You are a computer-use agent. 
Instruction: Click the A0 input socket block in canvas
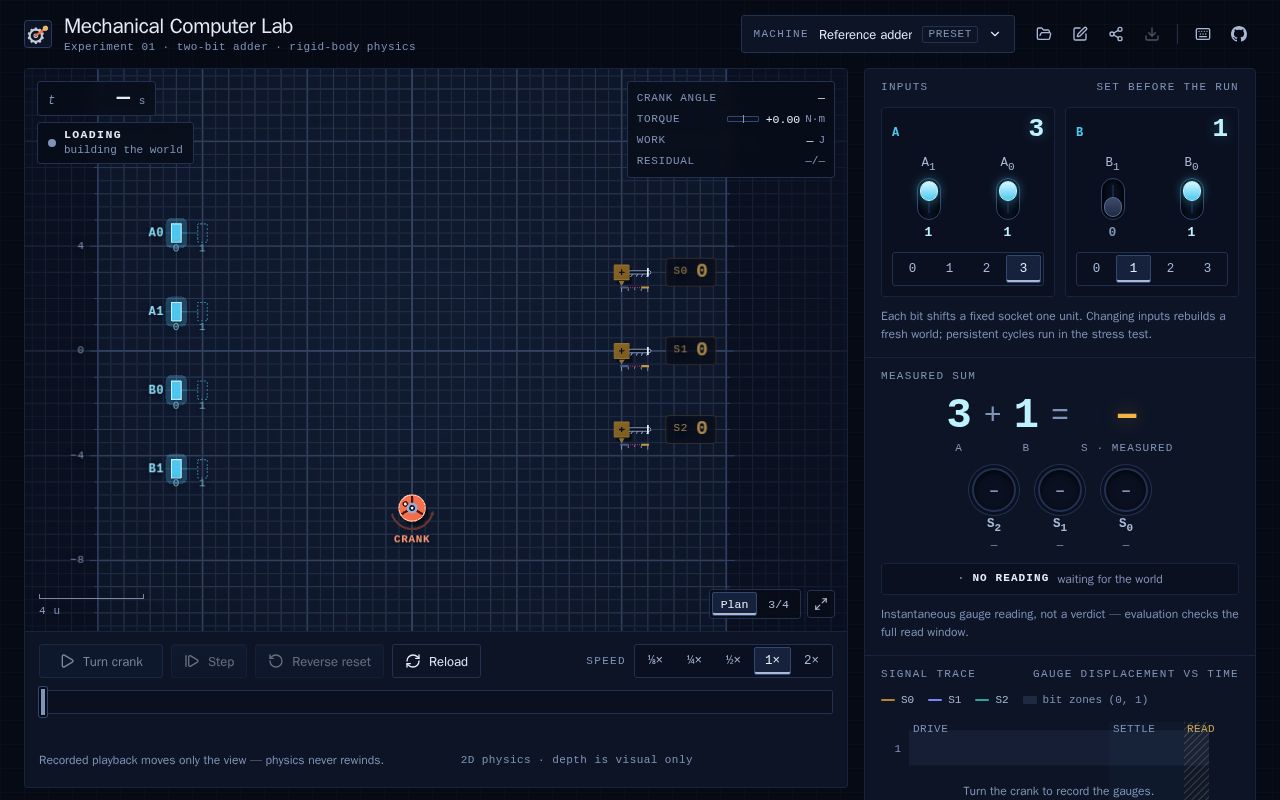click(x=176, y=233)
